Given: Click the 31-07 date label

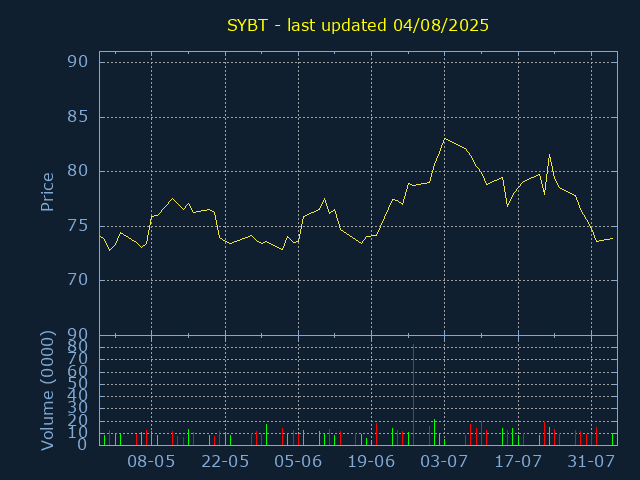Looking at the screenshot, I should point(591,462).
